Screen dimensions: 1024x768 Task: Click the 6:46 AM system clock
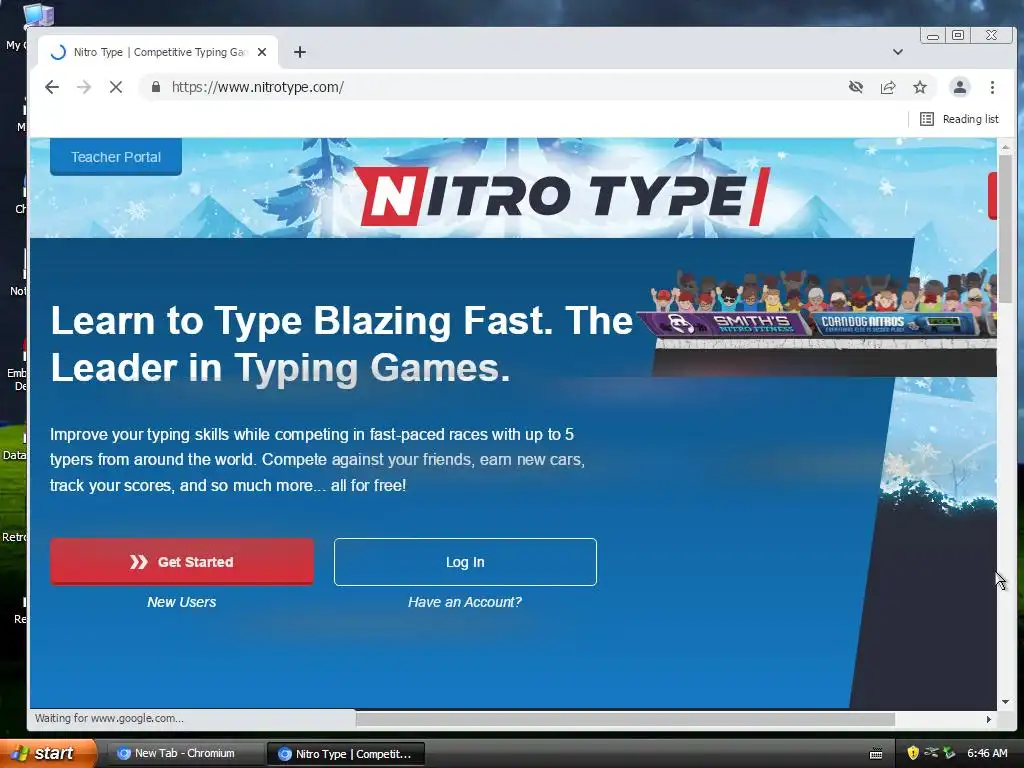point(987,753)
